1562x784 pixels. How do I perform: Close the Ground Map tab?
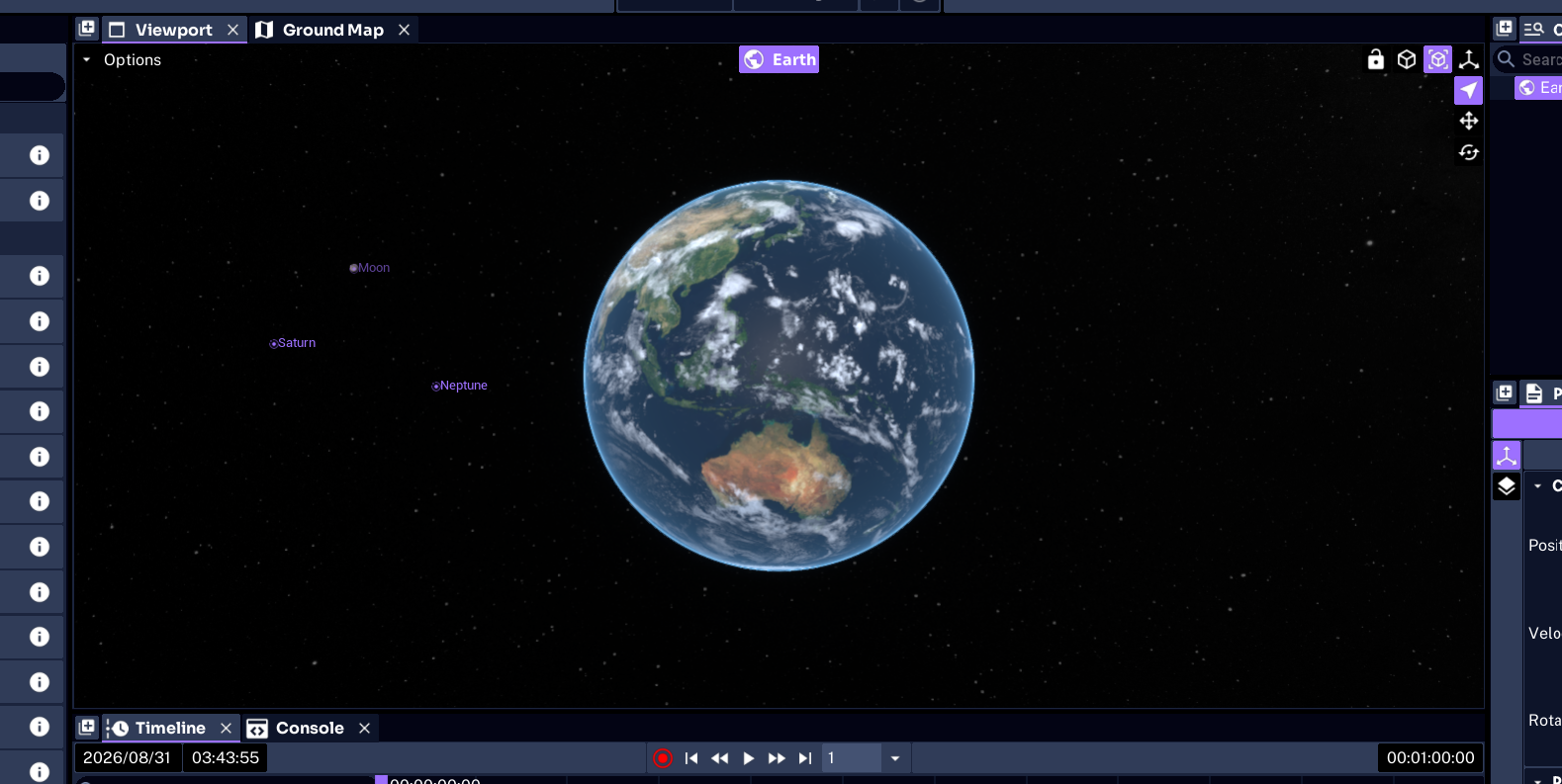(x=404, y=30)
